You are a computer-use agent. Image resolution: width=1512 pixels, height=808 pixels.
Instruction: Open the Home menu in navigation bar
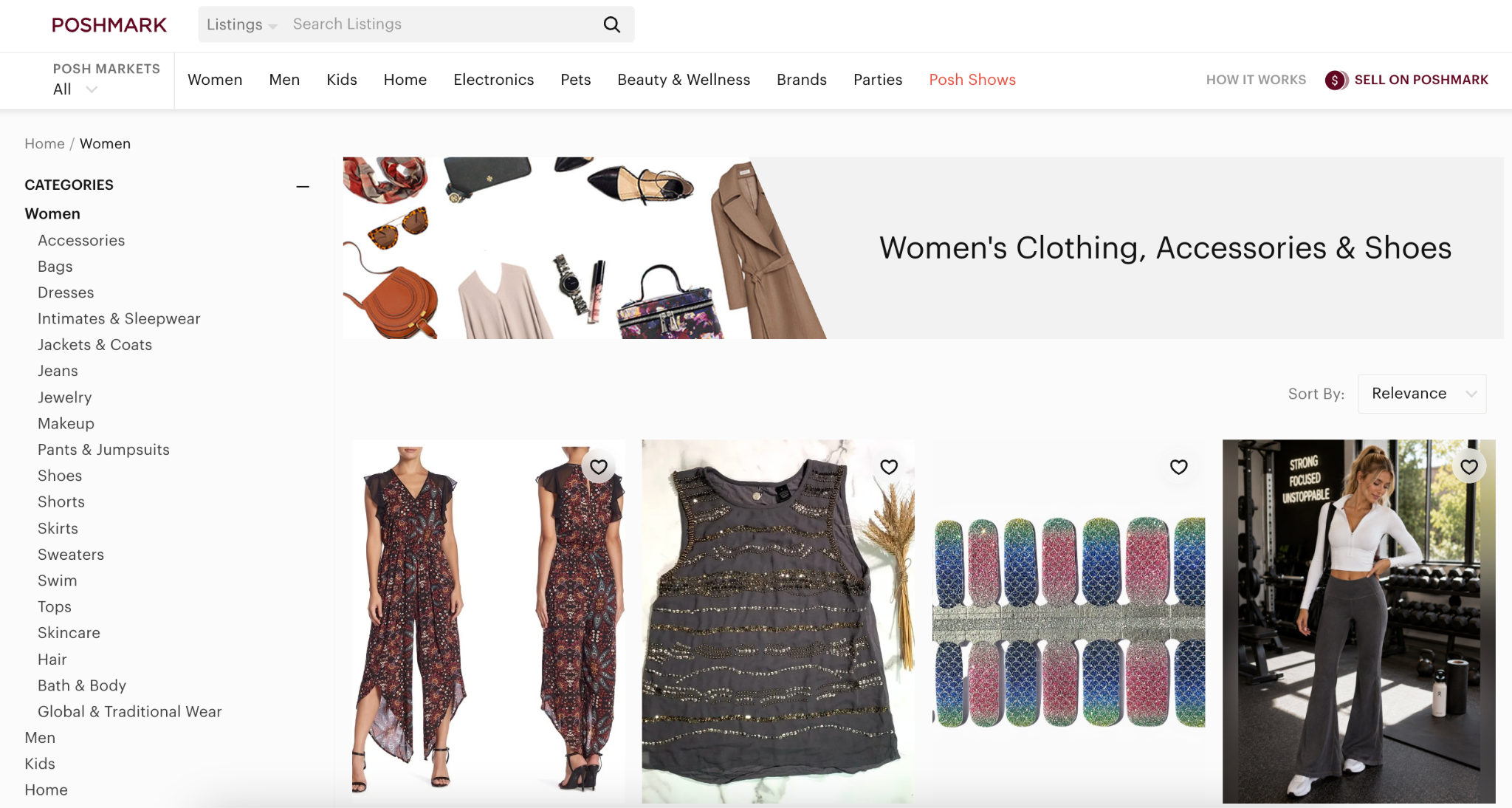[x=405, y=80]
